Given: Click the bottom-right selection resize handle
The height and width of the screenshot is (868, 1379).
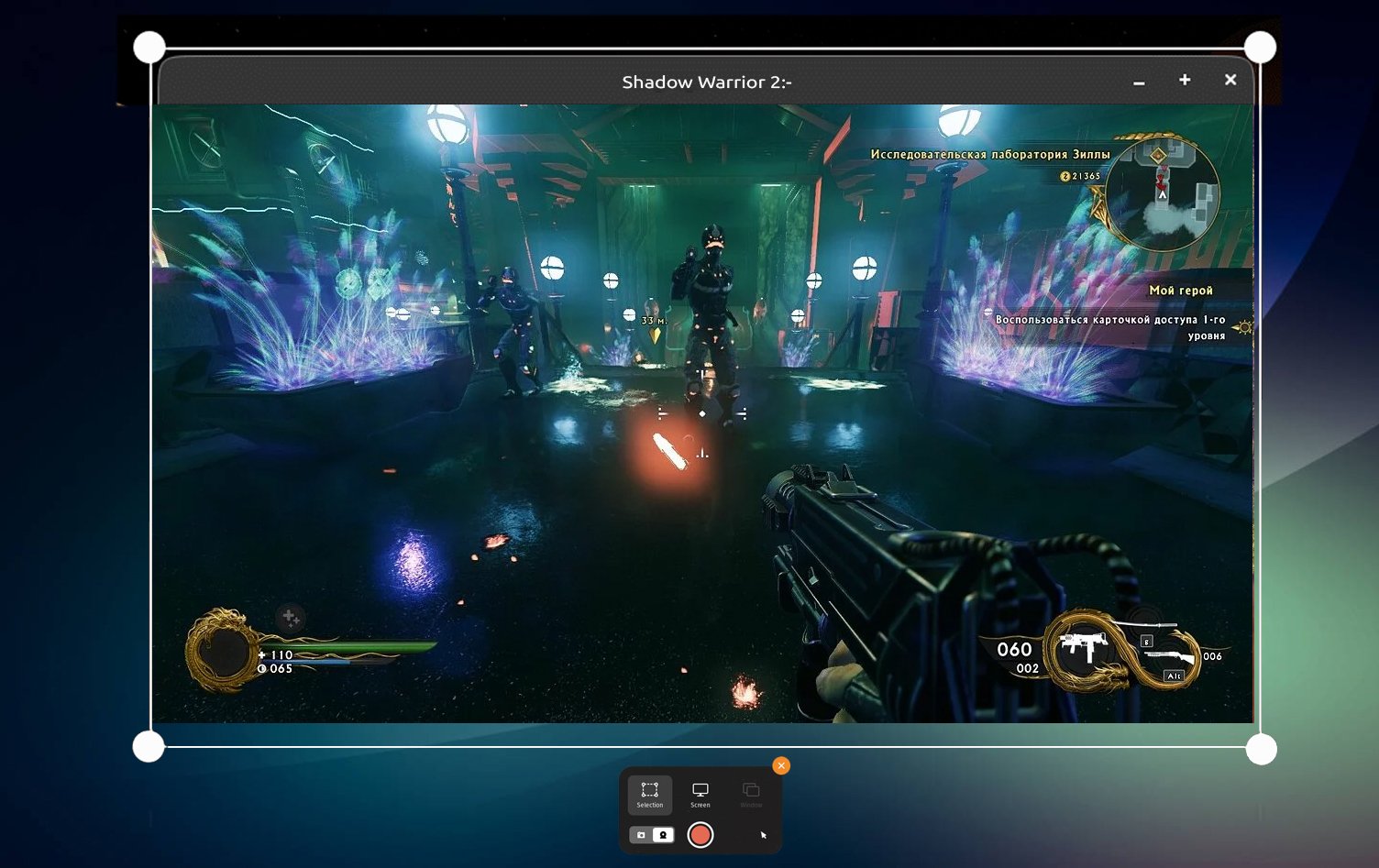Looking at the screenshot, I should pos(1262,749).
